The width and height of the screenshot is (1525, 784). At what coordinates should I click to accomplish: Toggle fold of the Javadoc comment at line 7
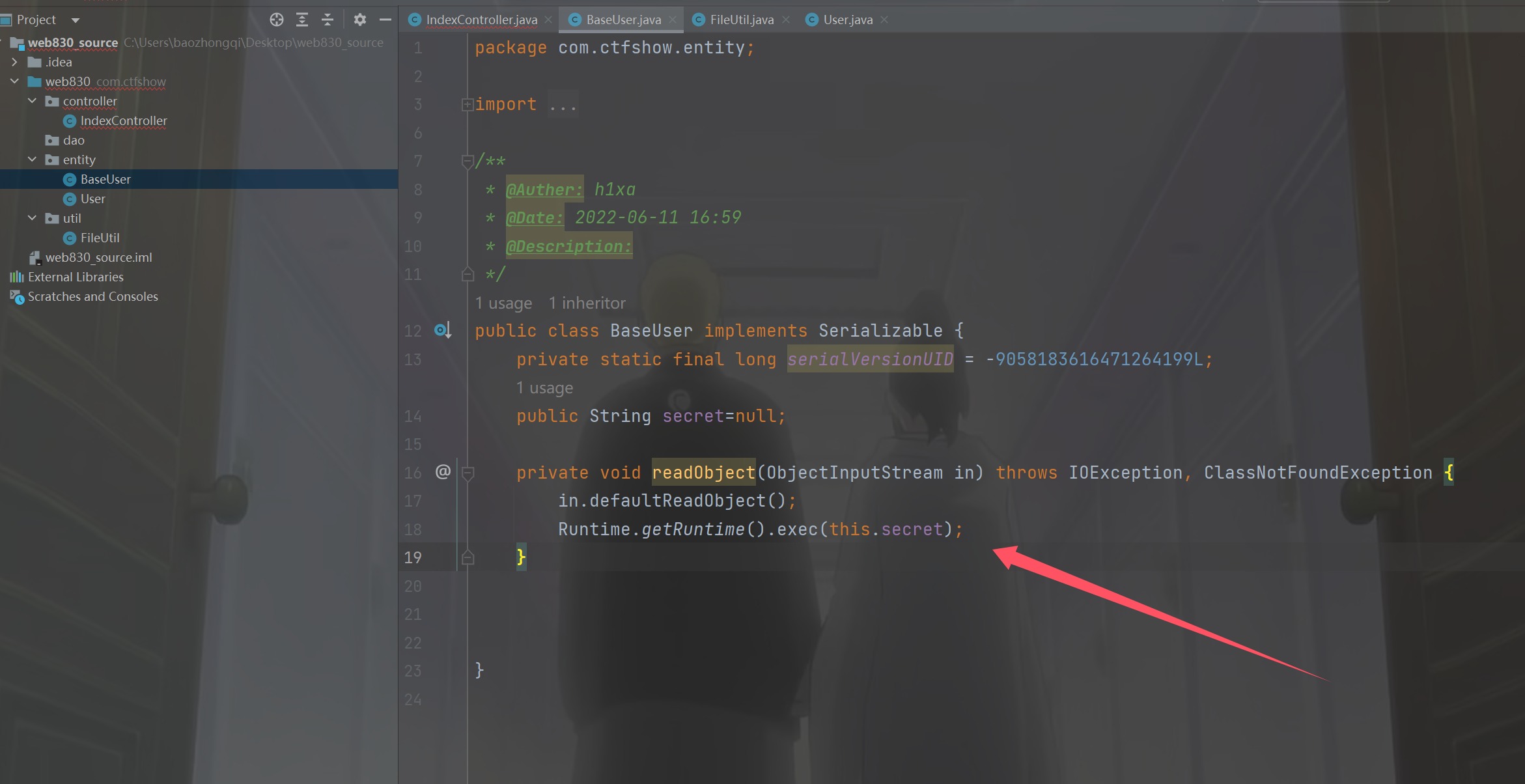coord(467,161)
